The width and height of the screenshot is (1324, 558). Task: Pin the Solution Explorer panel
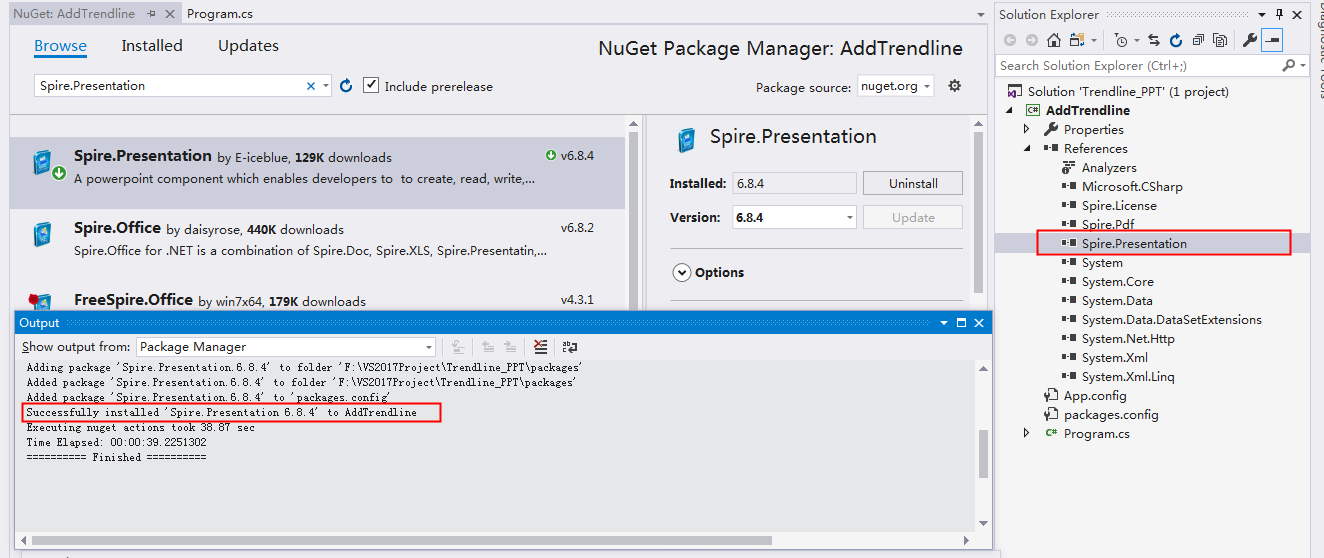click(x=1279, y=14)
